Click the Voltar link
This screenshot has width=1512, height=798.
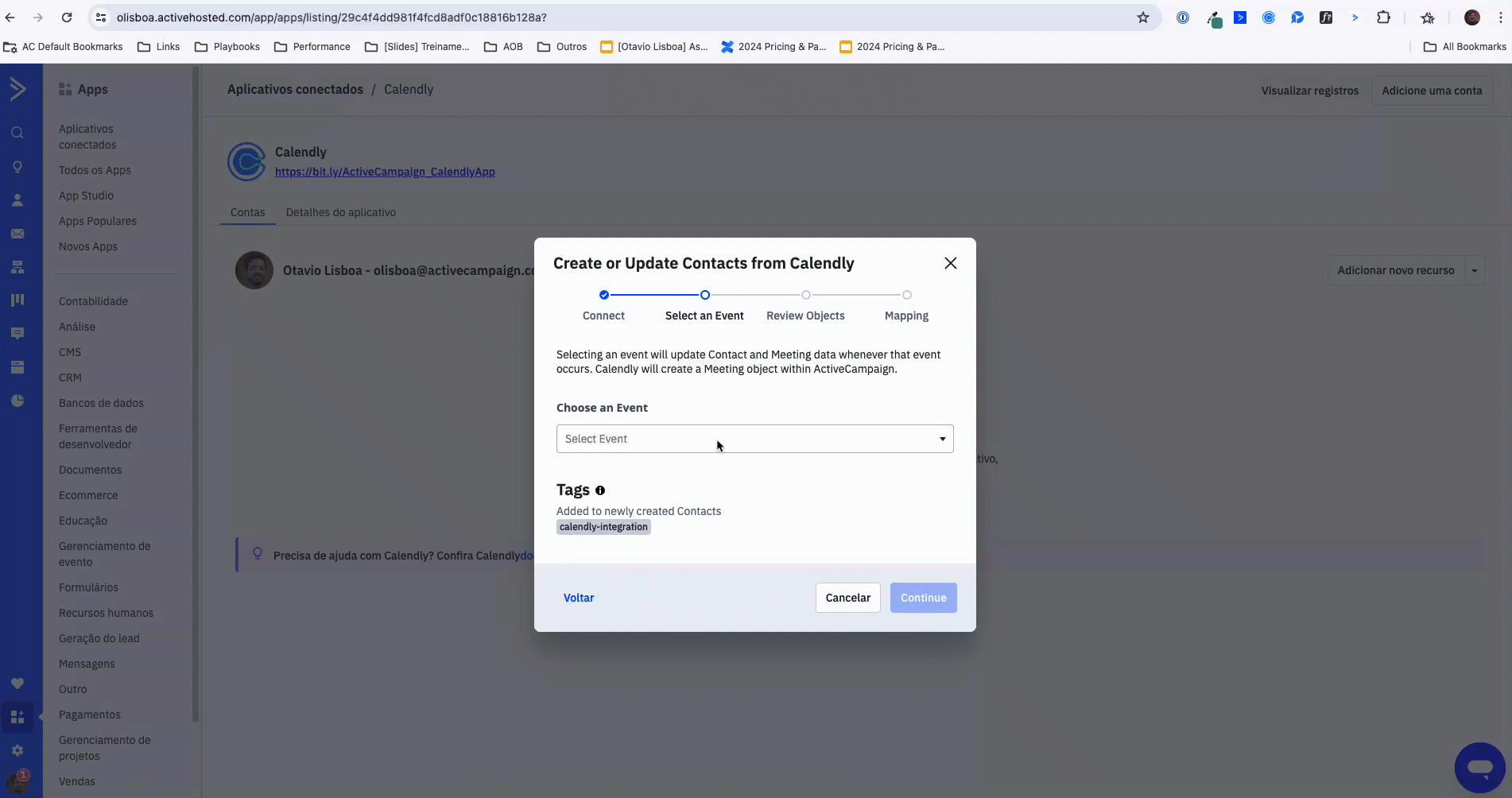(578, 598)
